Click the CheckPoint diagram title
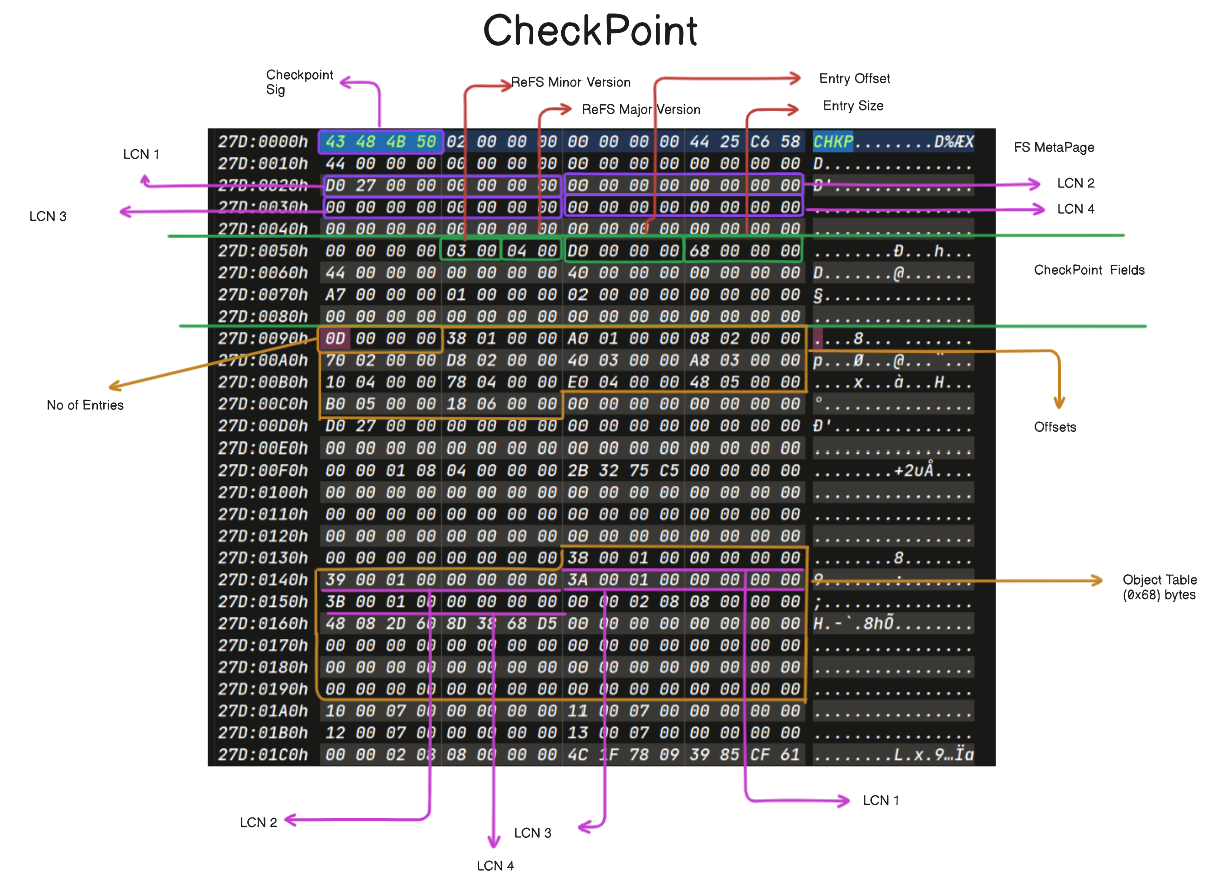Screen dimensions: 1212x880 point(590,31)
